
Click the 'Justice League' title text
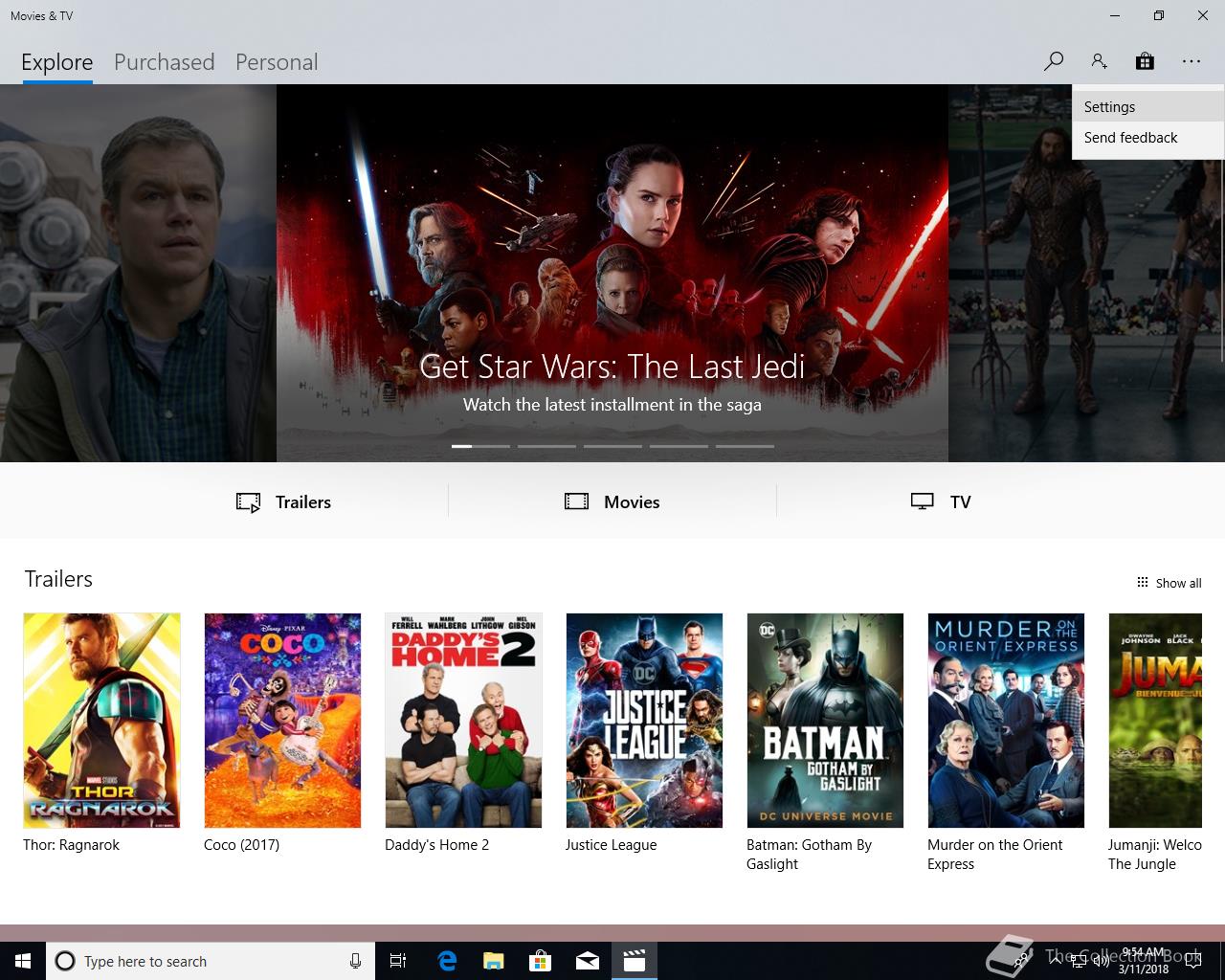pyautogui.click(x=611, y=845)
